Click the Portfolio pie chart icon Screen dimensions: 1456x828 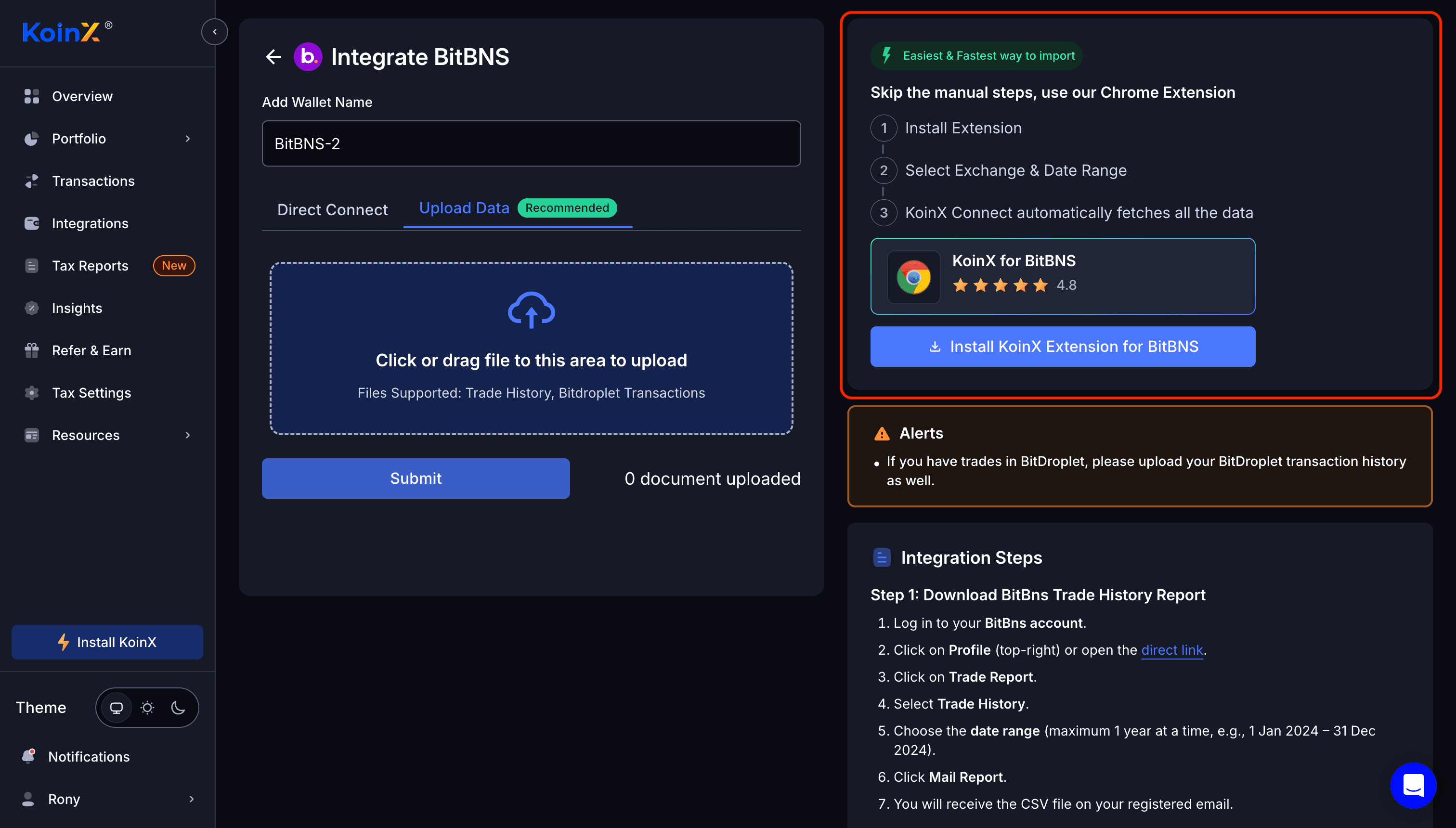coord(32,139)
